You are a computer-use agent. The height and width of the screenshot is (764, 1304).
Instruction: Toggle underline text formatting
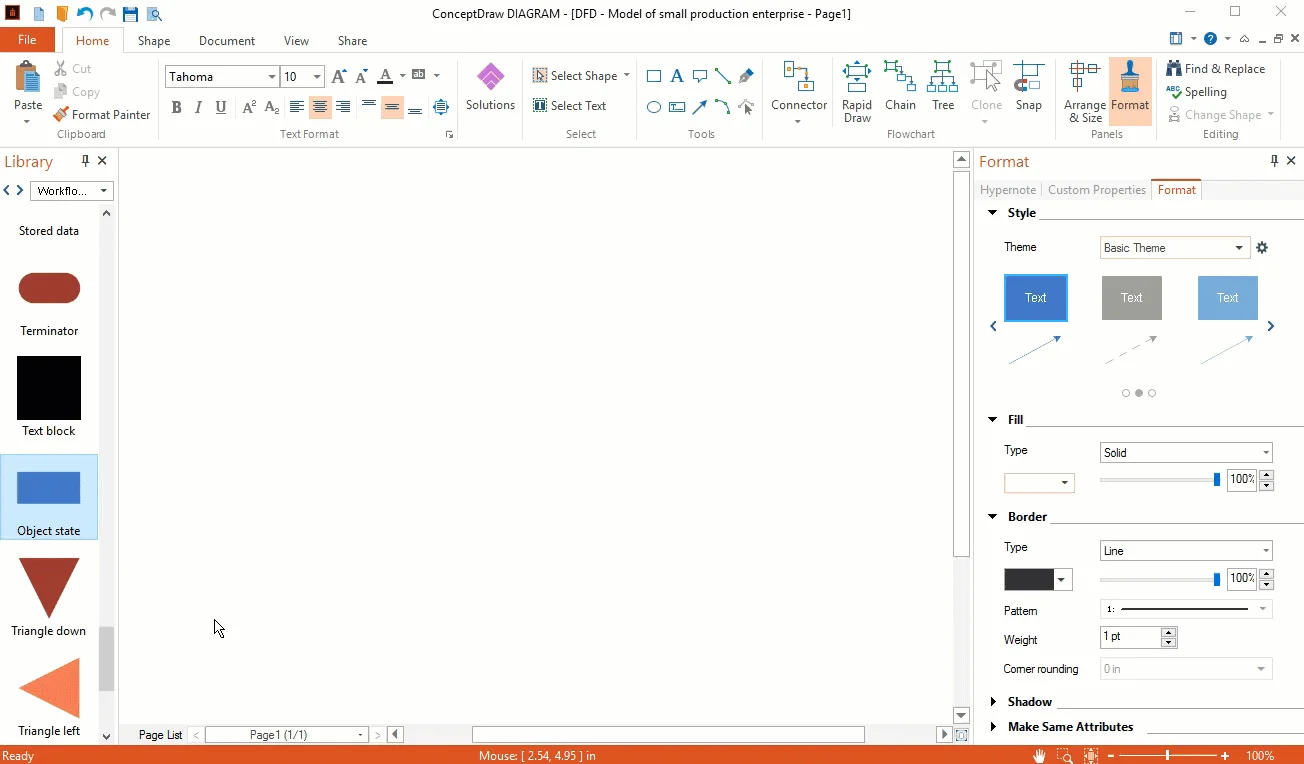221,108
